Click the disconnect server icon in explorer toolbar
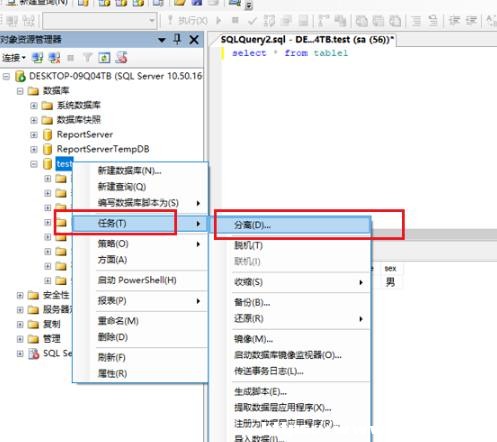497x442 pixels. tap(54, 58)
